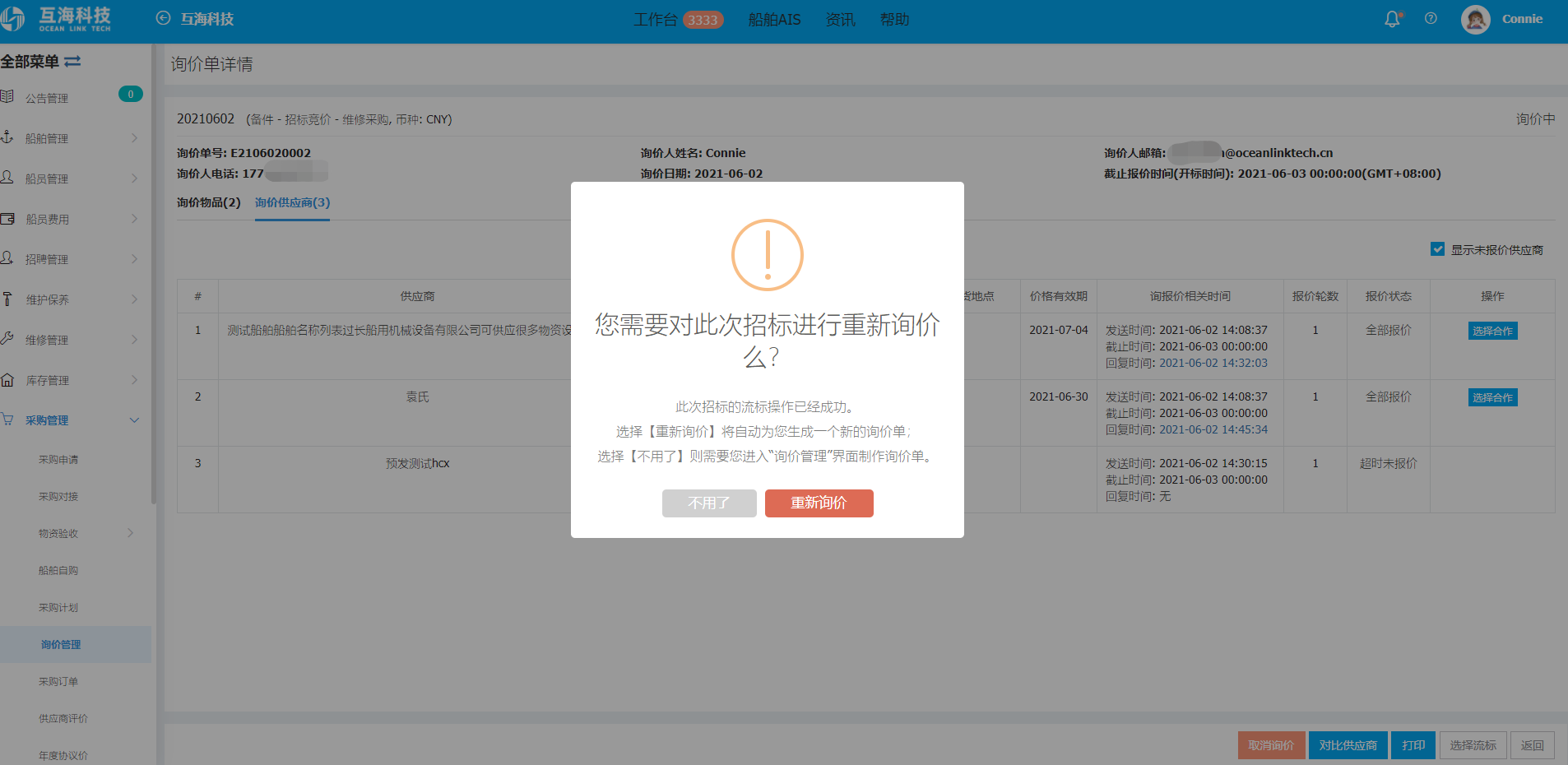Click the 招聘管理 person icon
Image resolution: width=1568 pixels, height=765 pixels.
(7, 258)
